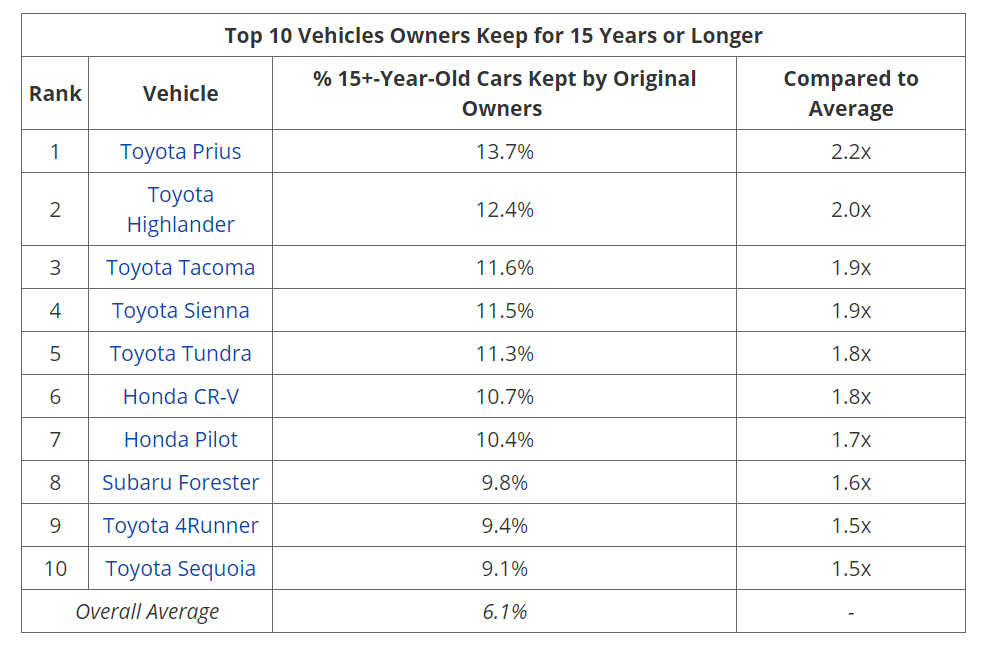Follow the Toyota Sequoia link
Viewport: 988px width, 646px height.
click(181, 569)
